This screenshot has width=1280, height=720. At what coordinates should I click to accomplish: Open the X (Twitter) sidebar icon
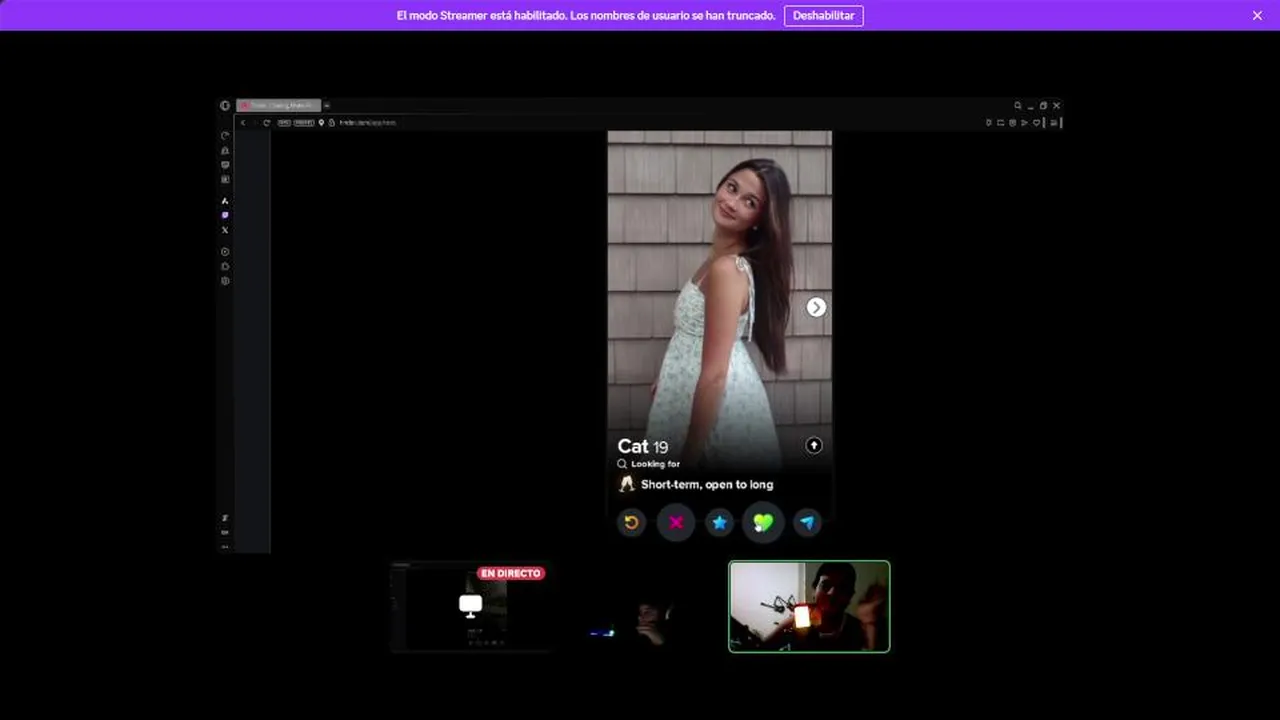pos(225,230)
